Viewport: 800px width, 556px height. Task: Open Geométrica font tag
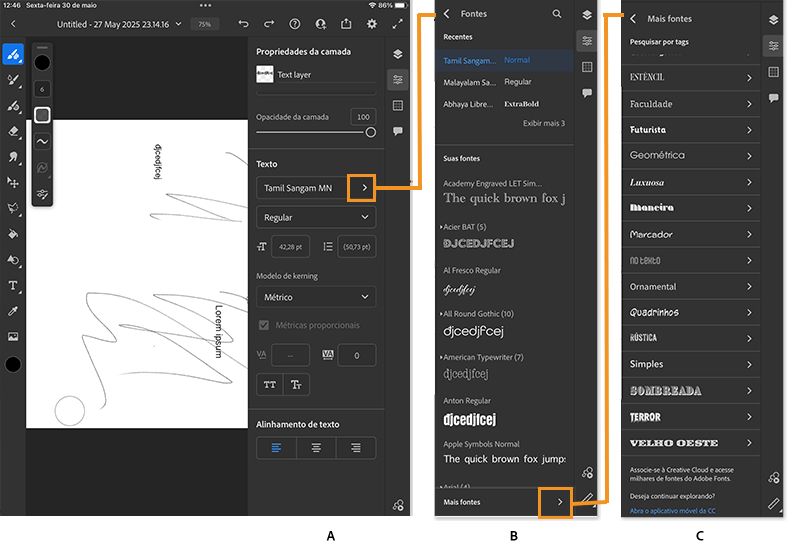(x=691, y=156)
